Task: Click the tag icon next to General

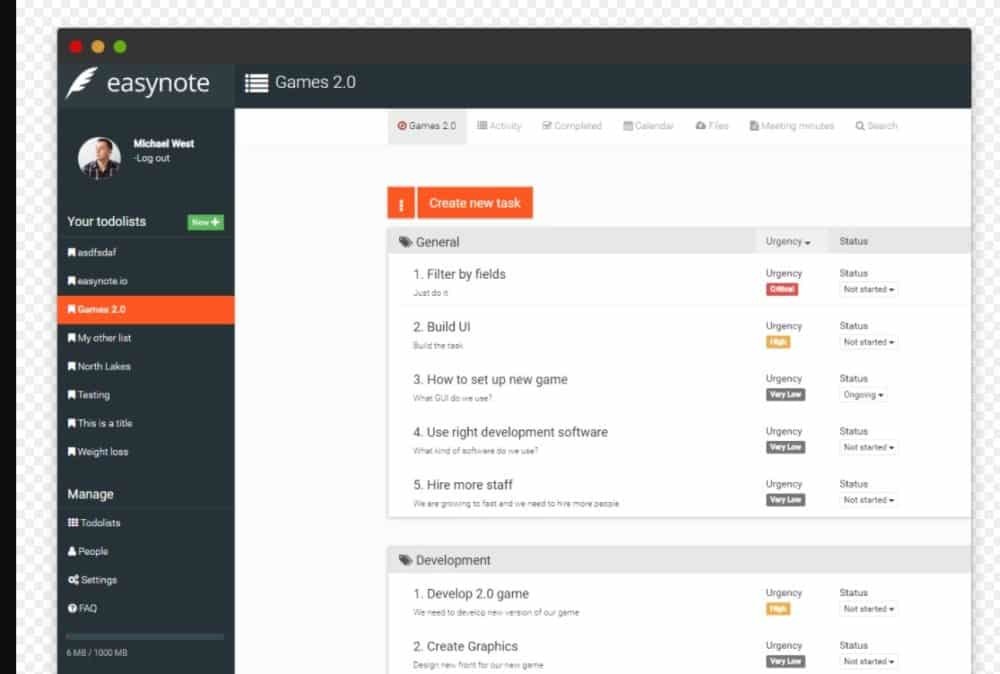Action: coord(405,242)
